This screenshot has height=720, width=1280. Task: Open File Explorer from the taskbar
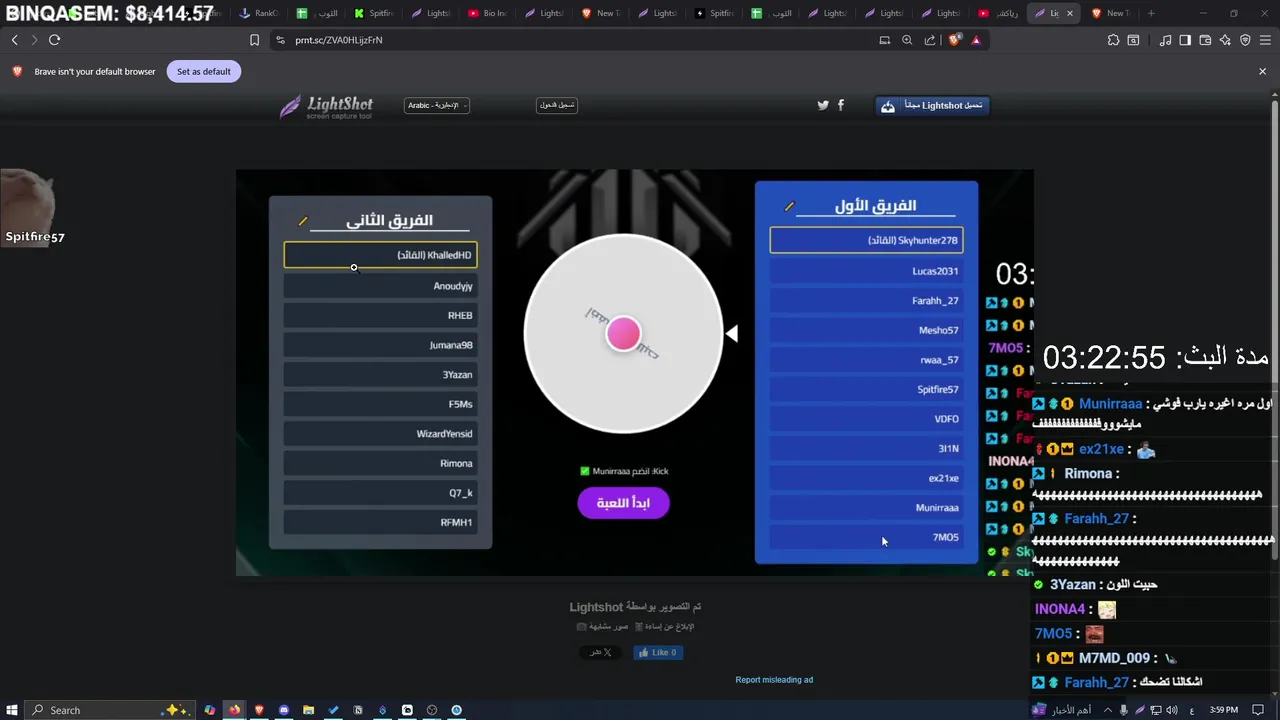[x=308, y=710]
